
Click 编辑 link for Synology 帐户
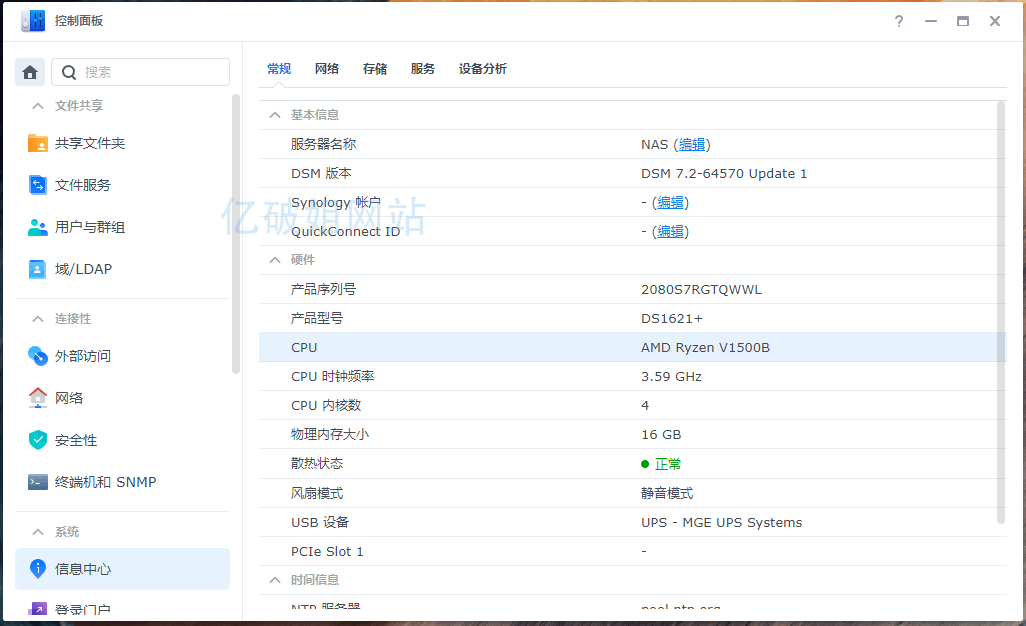pyautogui.click(x=670, y=203)
